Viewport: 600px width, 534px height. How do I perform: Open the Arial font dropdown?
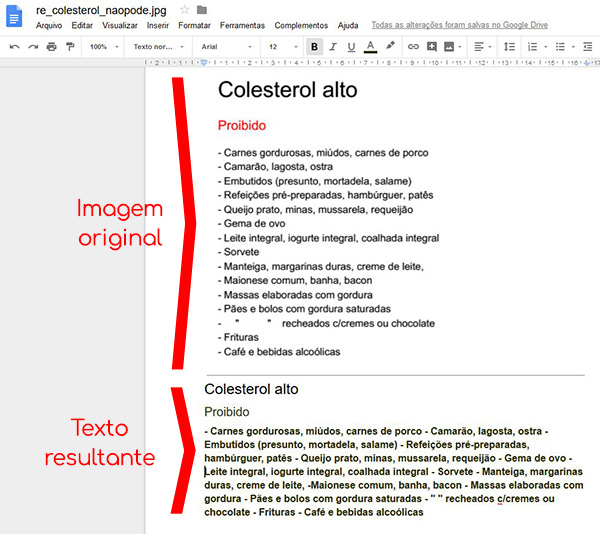tap(227, 47)
